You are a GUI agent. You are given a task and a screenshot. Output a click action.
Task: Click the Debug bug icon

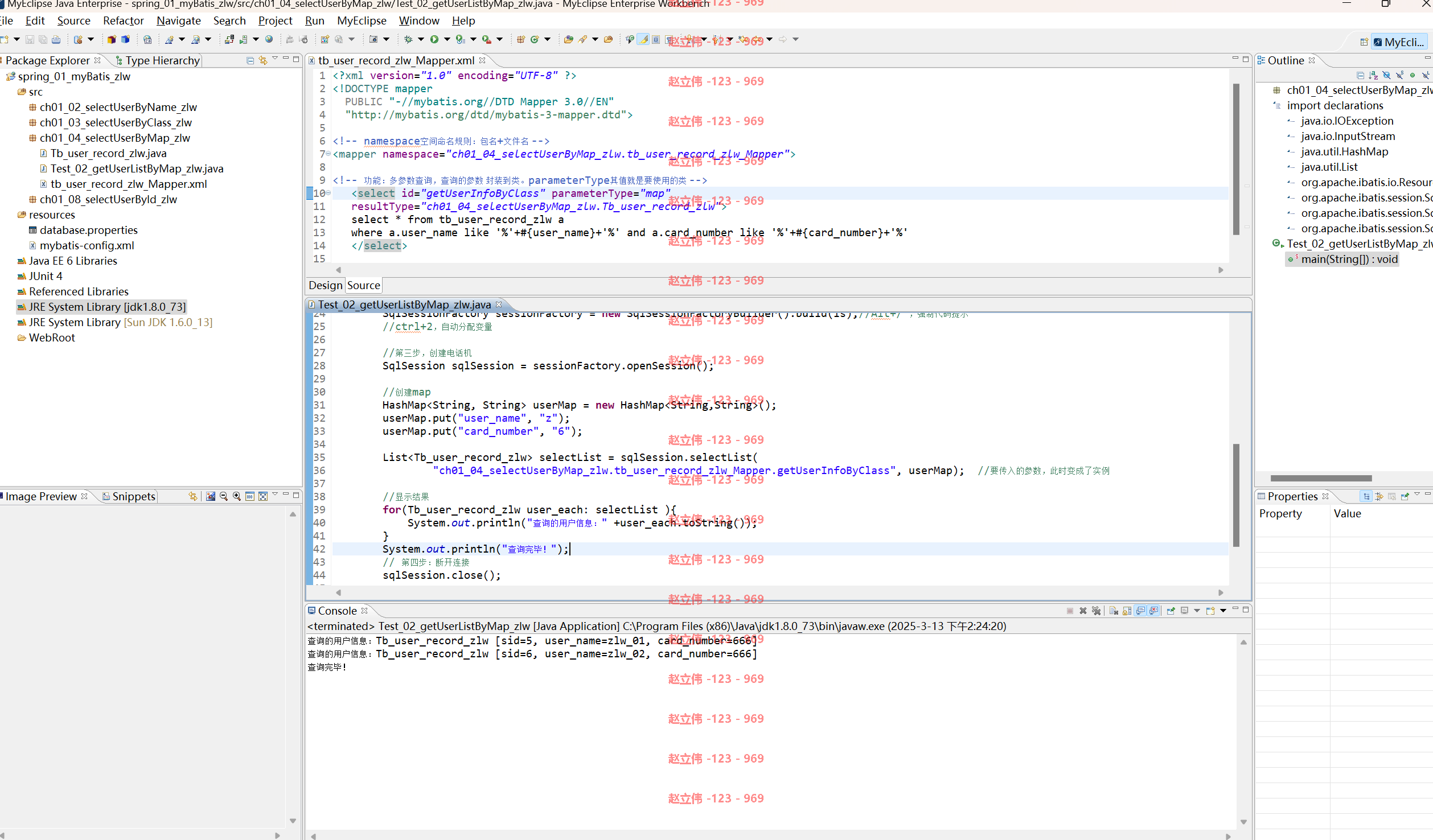pos(408,39)
